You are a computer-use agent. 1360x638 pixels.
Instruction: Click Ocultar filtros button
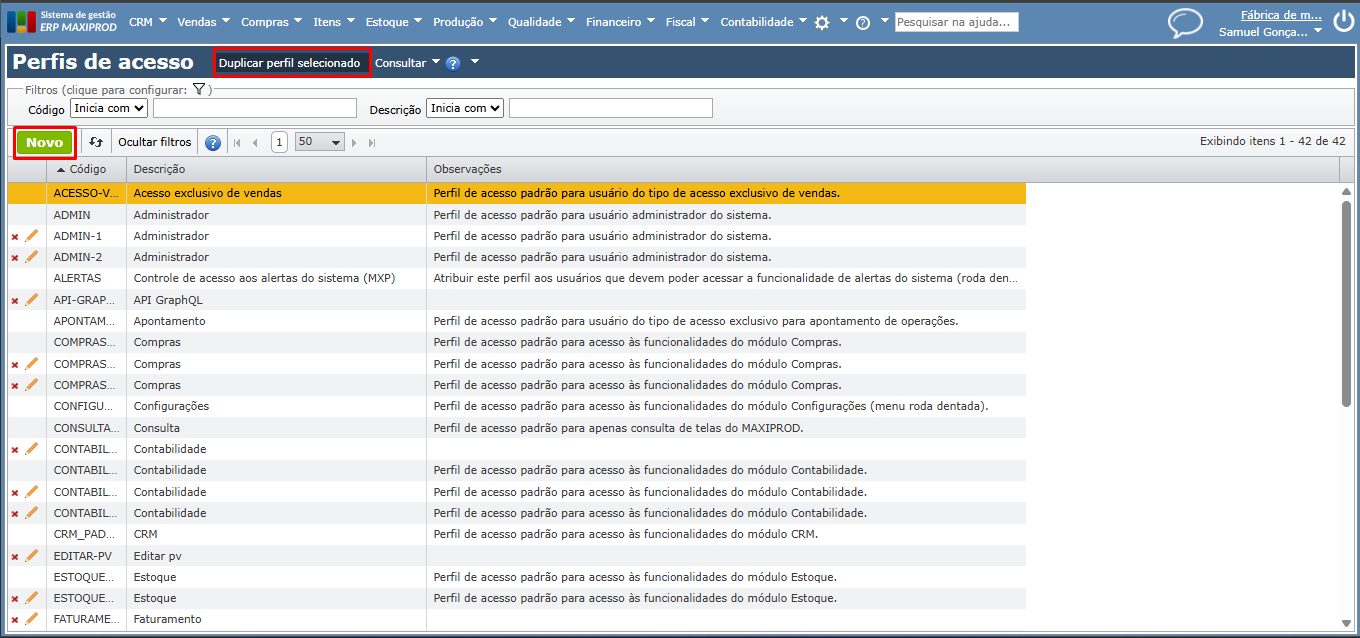[154, 142]
